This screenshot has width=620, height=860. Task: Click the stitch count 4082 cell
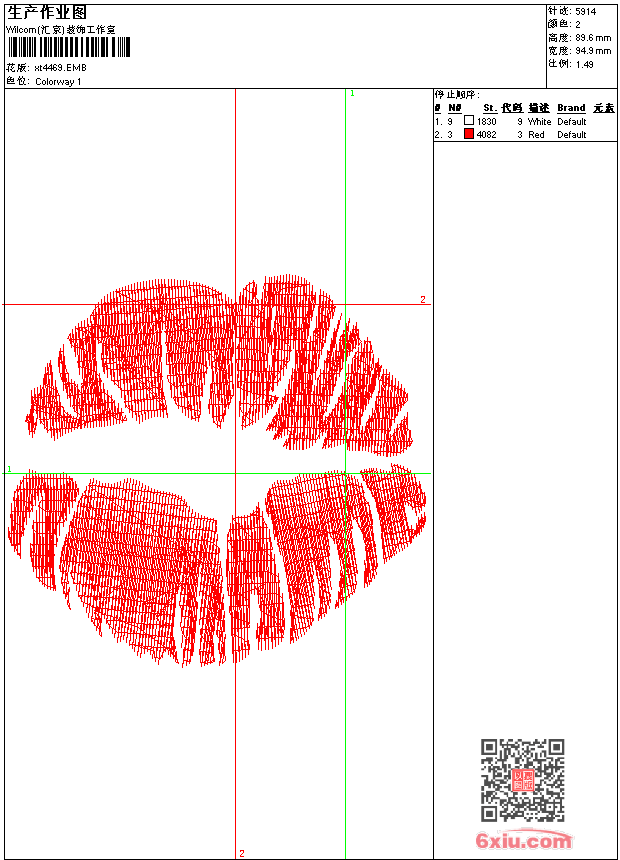[486, 134]
